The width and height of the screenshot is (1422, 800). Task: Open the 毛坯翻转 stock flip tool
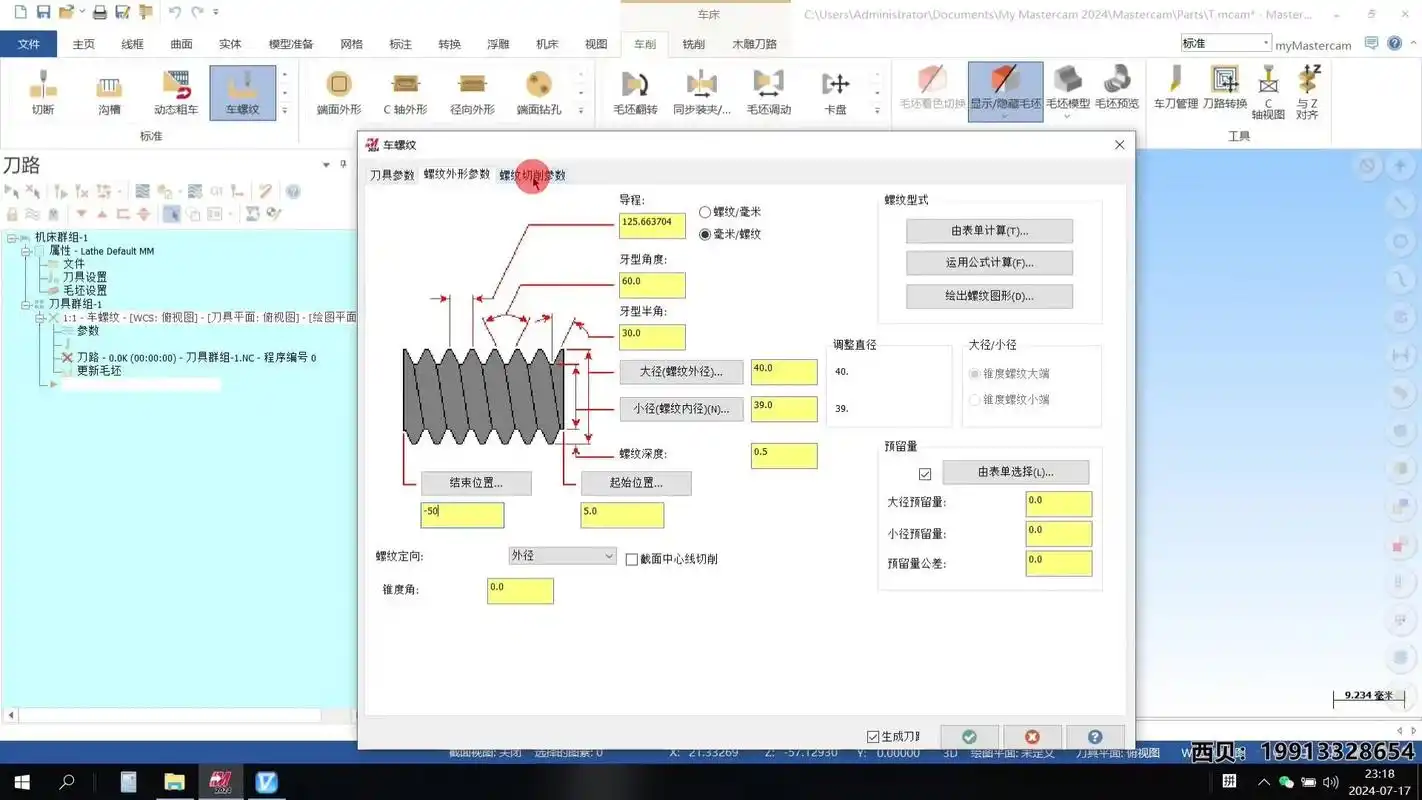635,92
